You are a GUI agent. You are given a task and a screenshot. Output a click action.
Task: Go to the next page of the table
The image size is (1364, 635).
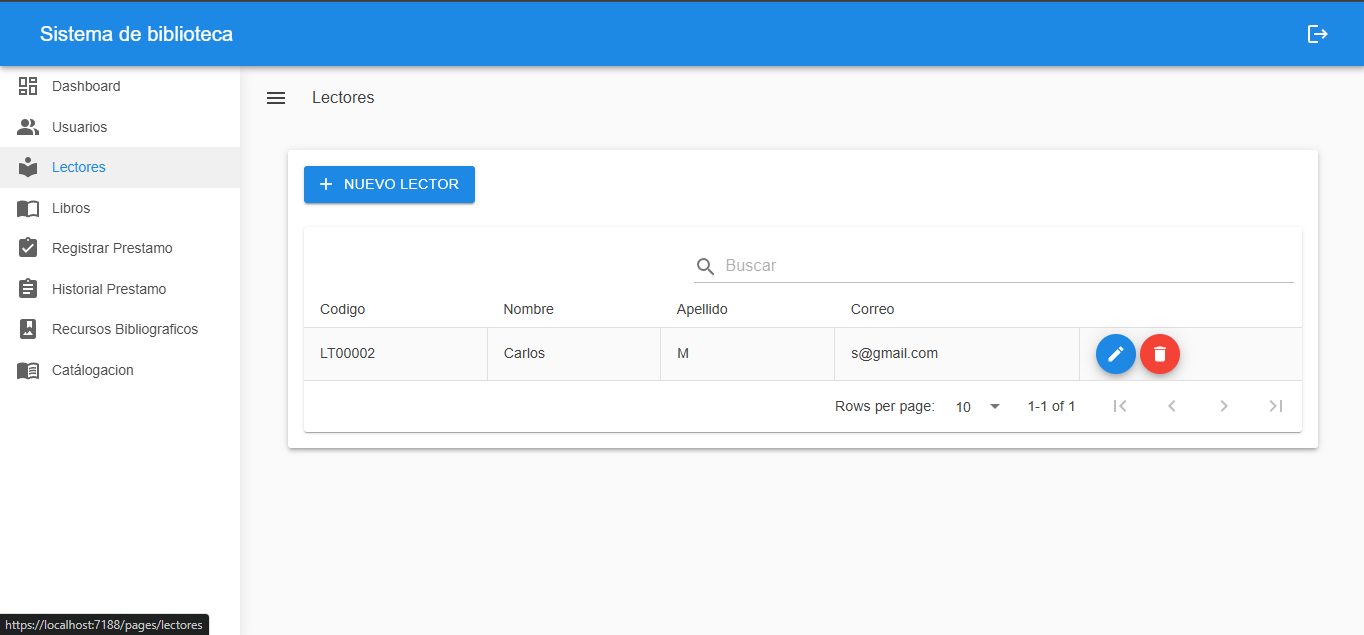1224,406
